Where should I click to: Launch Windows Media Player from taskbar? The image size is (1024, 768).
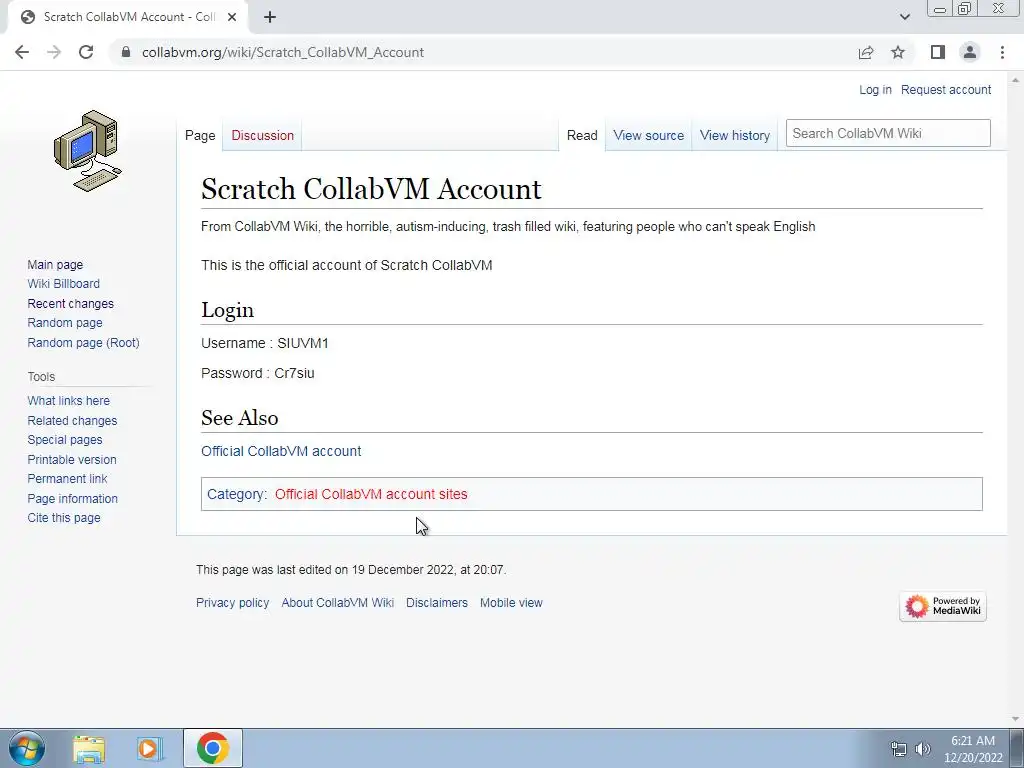tap(150, 748)
